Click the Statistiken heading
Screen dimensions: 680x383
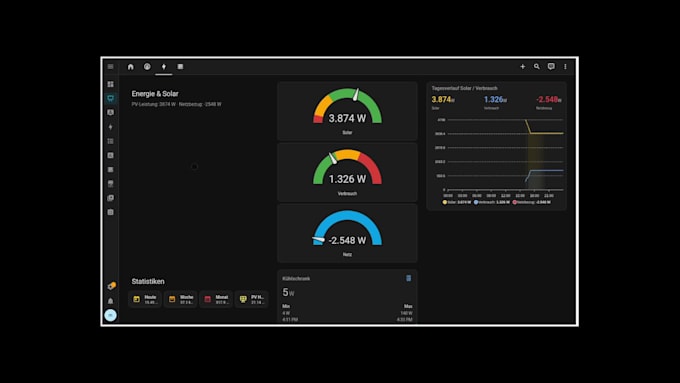click(148, 281)
